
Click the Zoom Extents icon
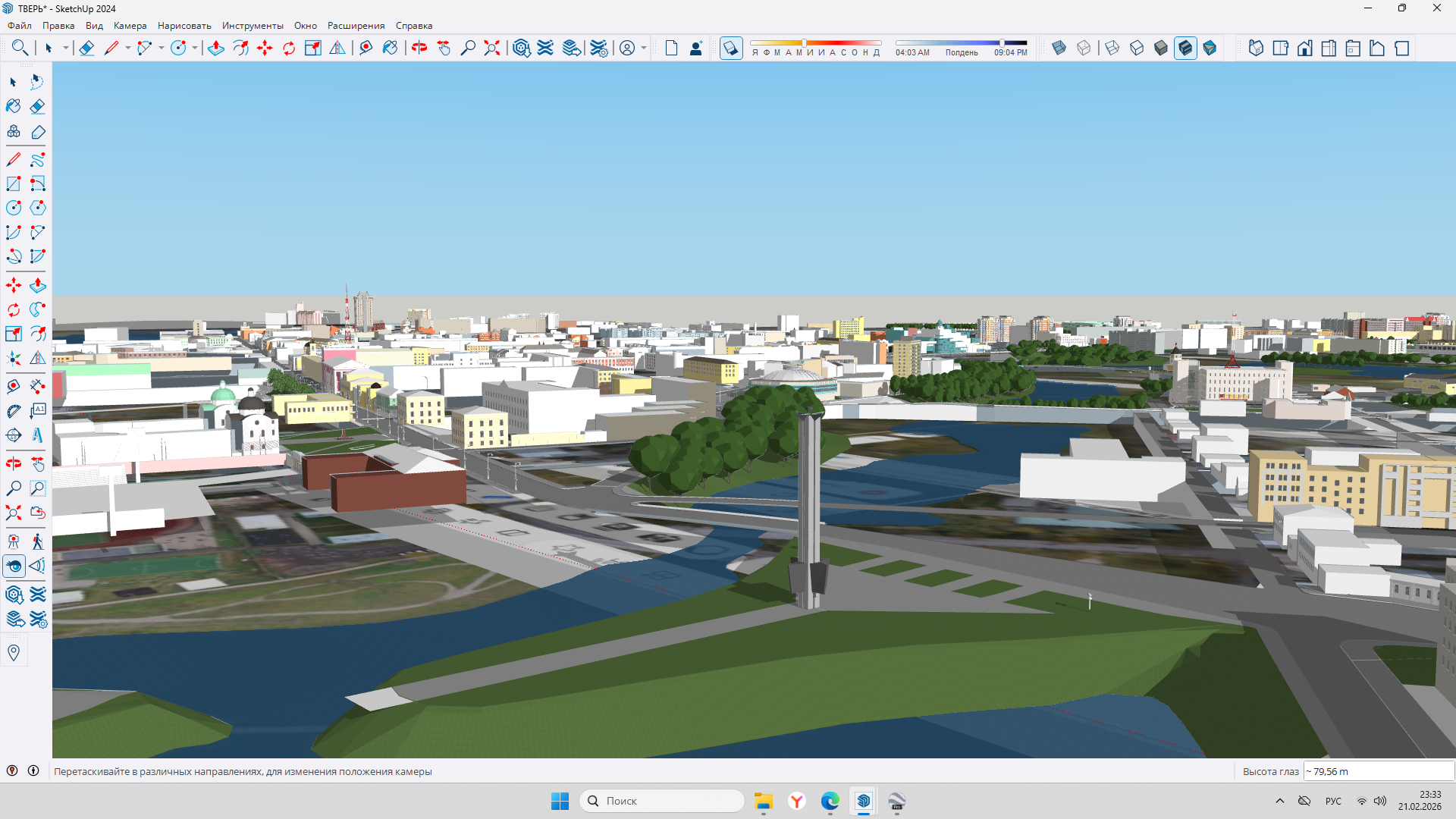click(x=492, y=49)
